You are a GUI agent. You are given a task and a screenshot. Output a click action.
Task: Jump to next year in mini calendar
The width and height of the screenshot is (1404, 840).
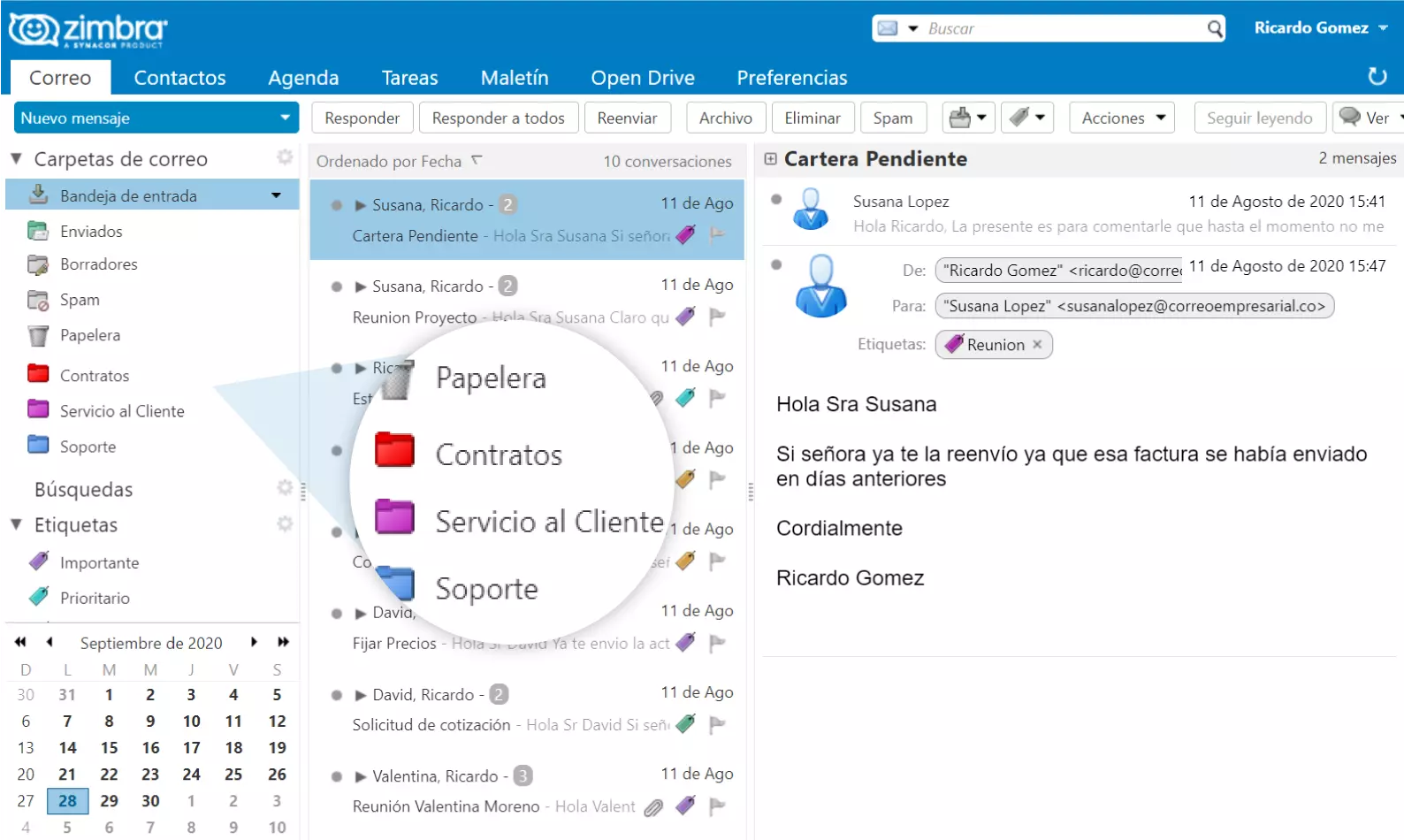[x=283, y=642]
